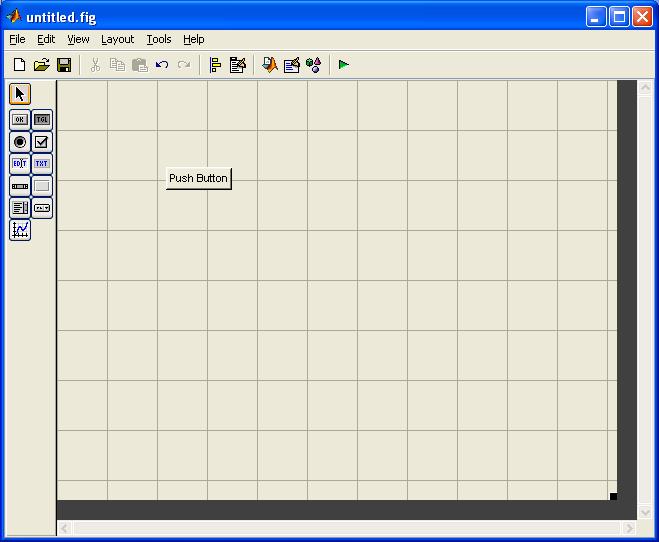Close the untitled.fig window
Image resolution: width=659 pixels, height=542 pixels.
pyautogui.click(x=643, y=17)
